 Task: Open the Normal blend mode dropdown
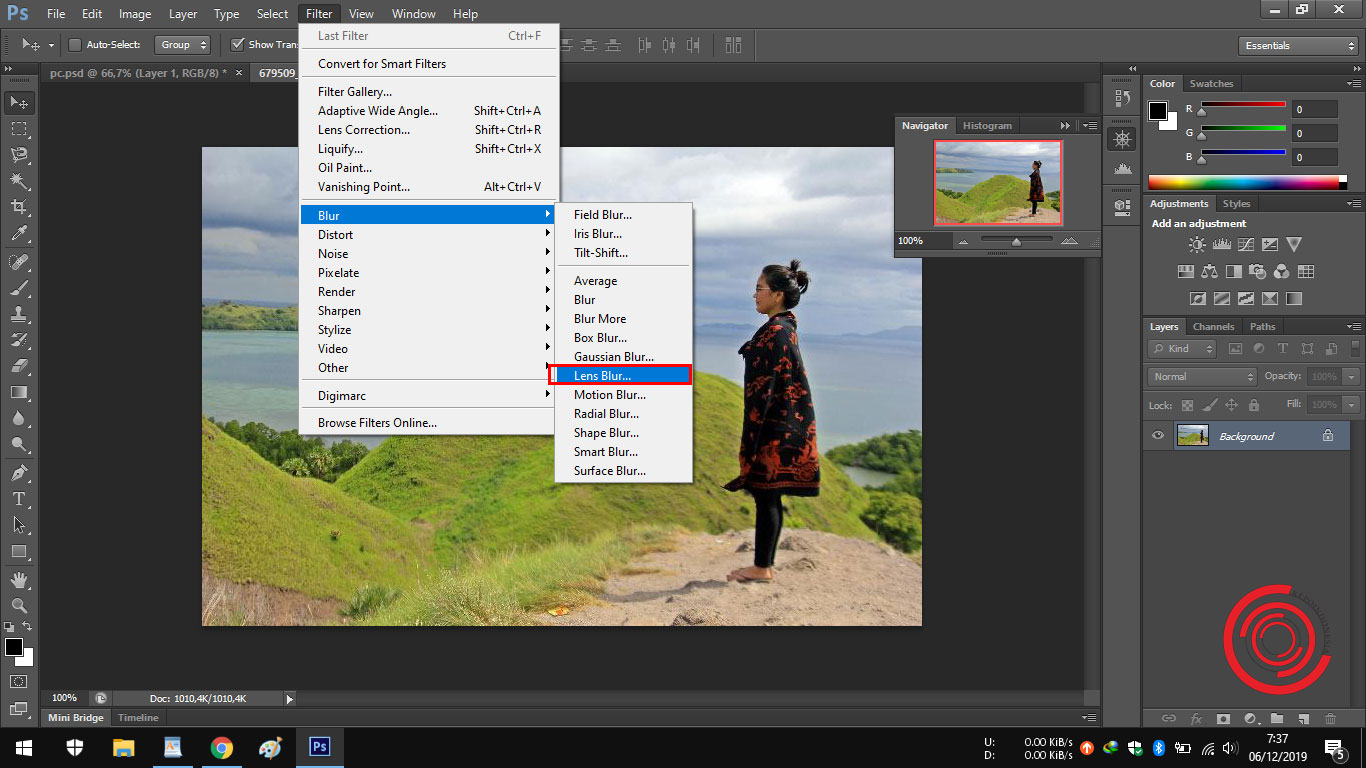point(1200,376)
